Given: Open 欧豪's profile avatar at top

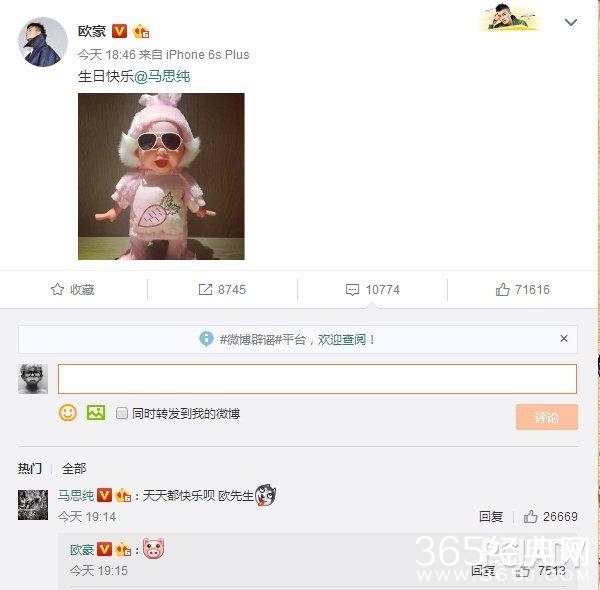Looking at the screenshot, I should click(x=42, y=42).
